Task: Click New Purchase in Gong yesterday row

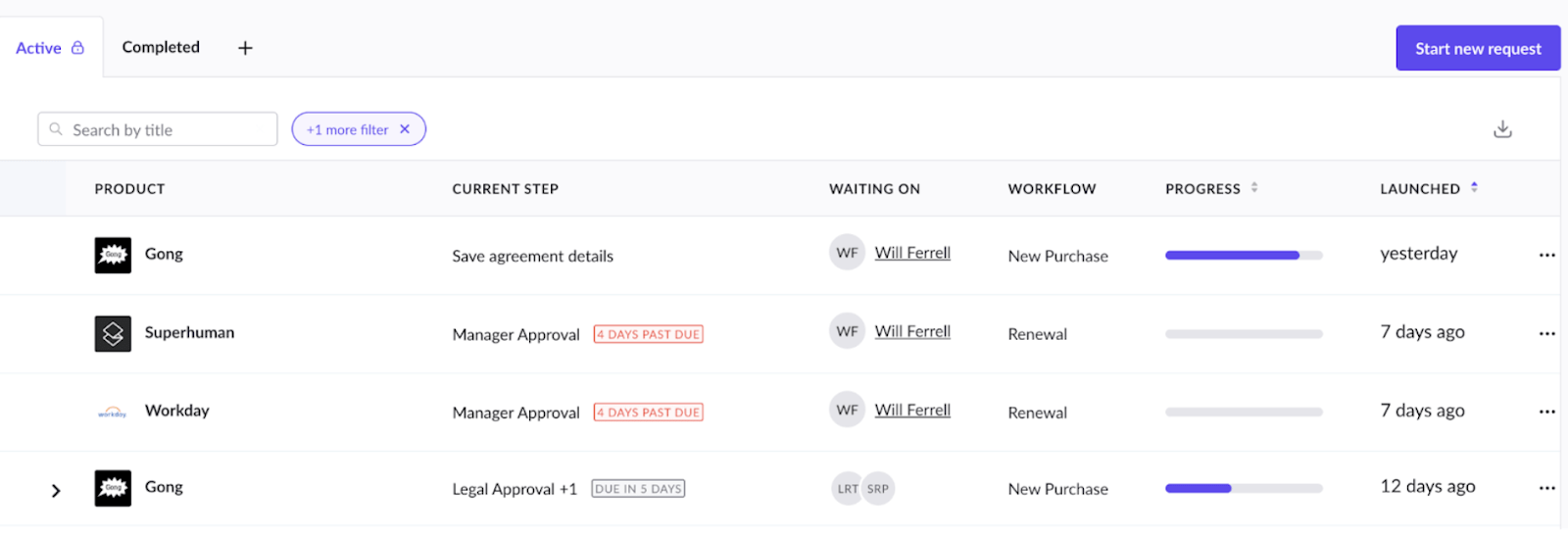Action: point(1057,256)
